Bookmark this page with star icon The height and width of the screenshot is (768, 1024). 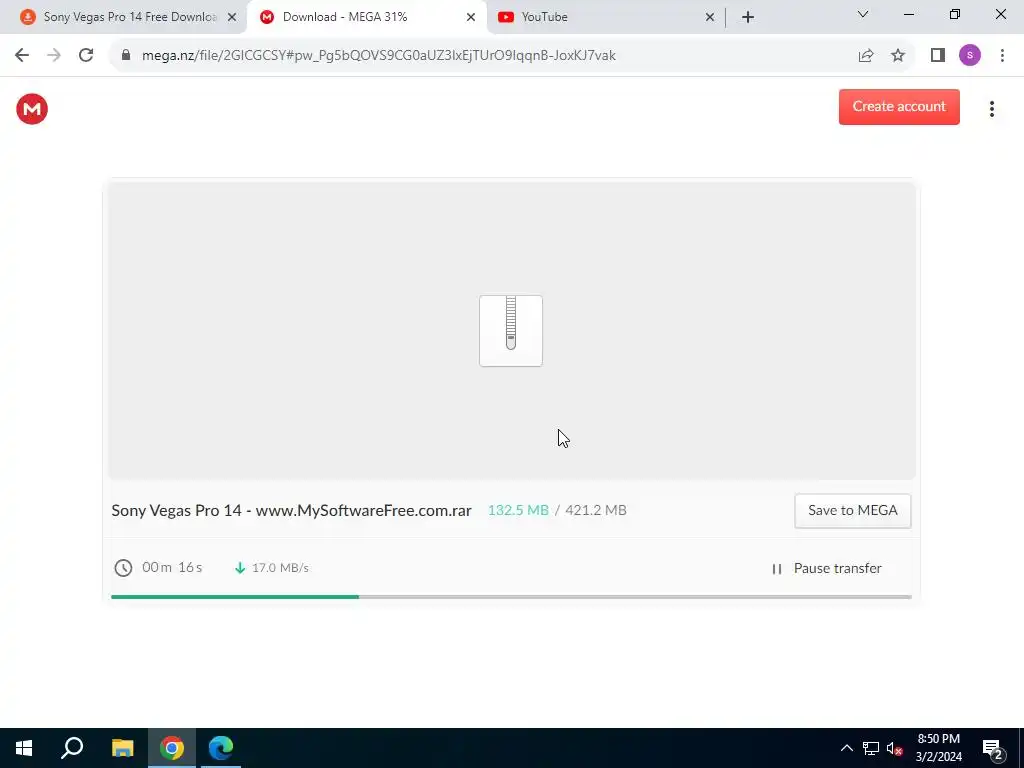point(898,55)
